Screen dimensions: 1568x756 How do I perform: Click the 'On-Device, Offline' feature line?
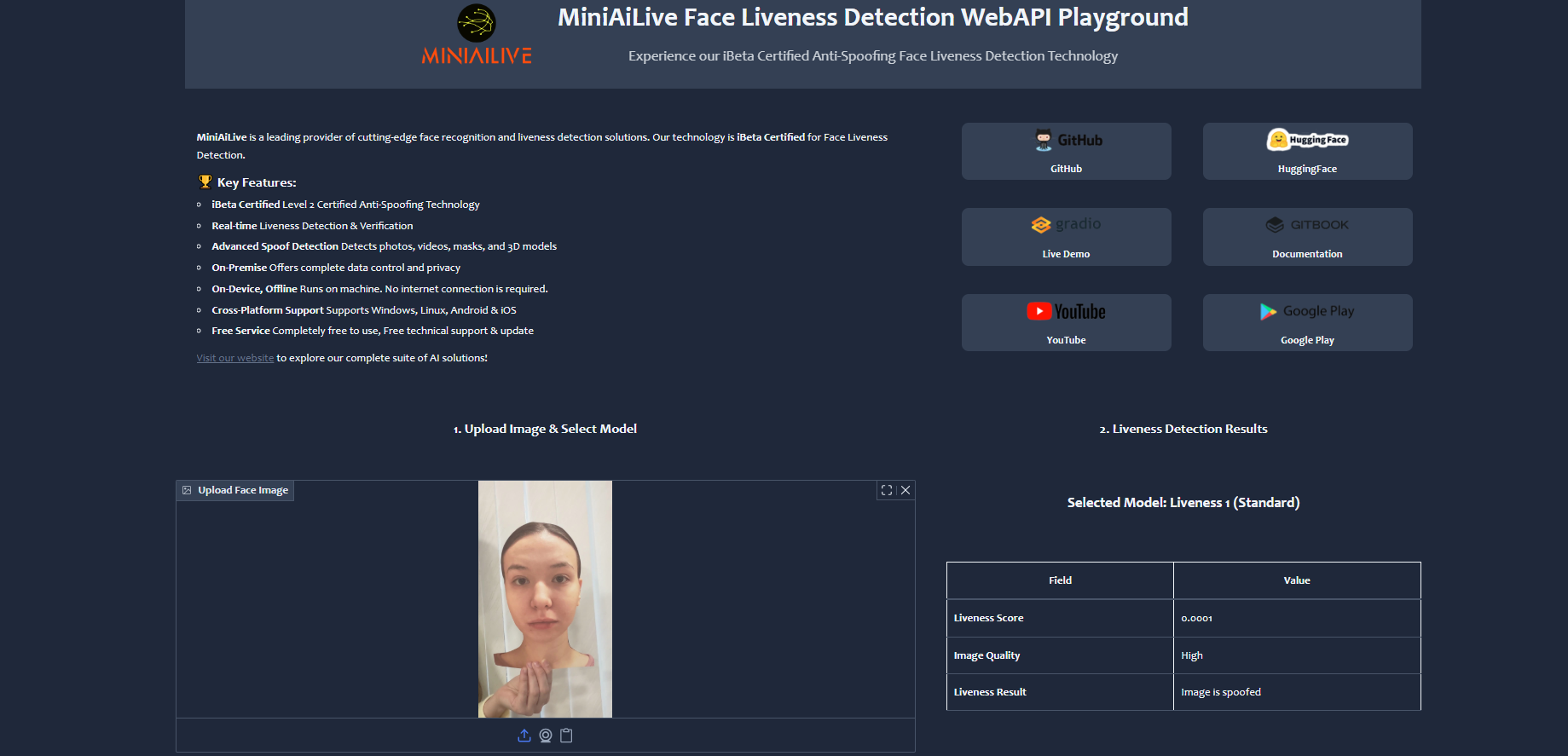click(x=379, y=289)
